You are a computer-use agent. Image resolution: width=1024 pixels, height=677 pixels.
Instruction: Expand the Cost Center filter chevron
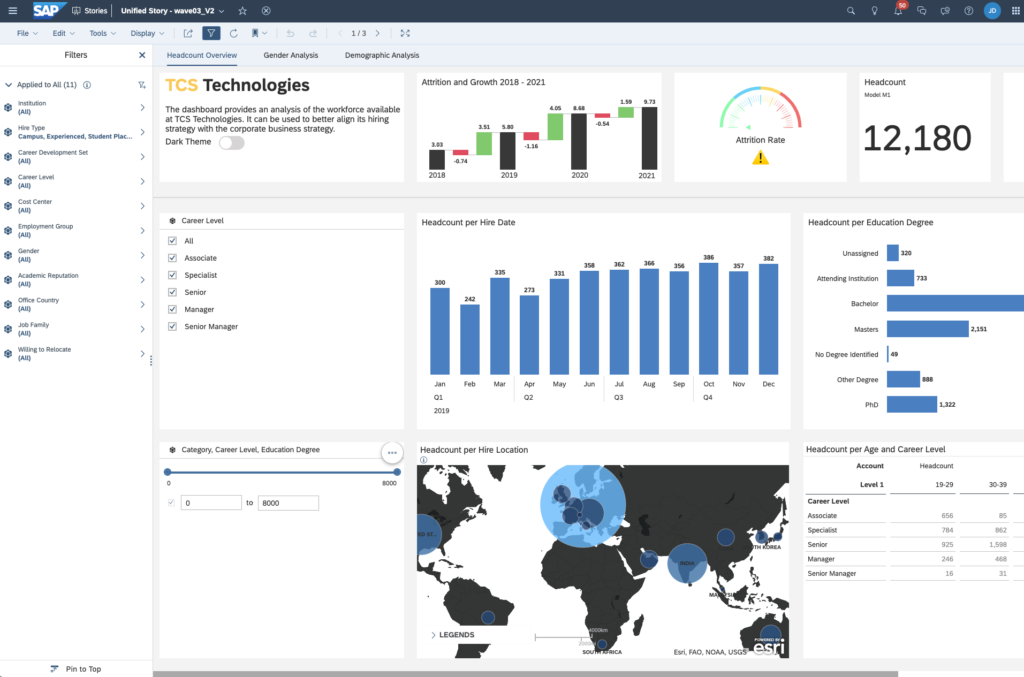142,206
